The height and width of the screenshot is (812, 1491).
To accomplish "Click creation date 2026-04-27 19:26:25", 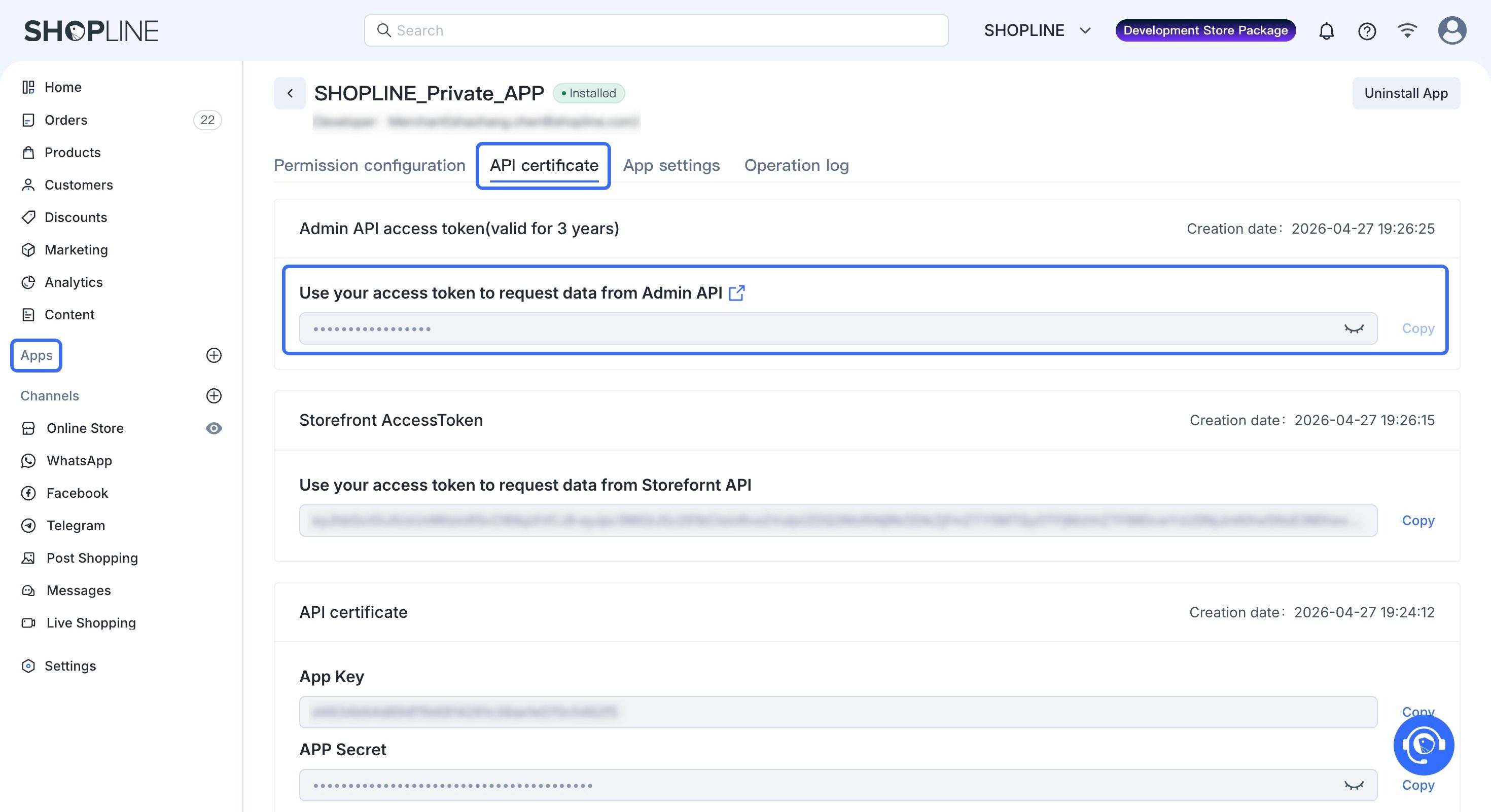I will click(1363, 229).
